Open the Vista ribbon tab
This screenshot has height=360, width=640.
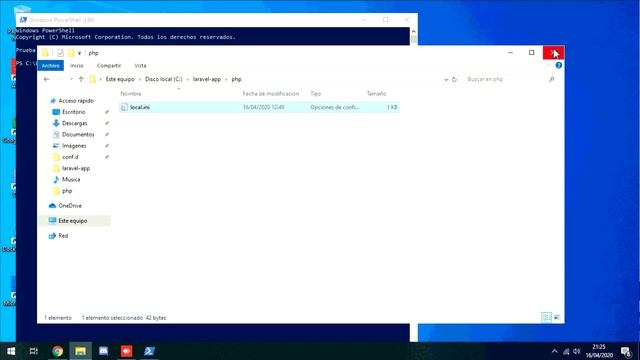pos(140,66)
